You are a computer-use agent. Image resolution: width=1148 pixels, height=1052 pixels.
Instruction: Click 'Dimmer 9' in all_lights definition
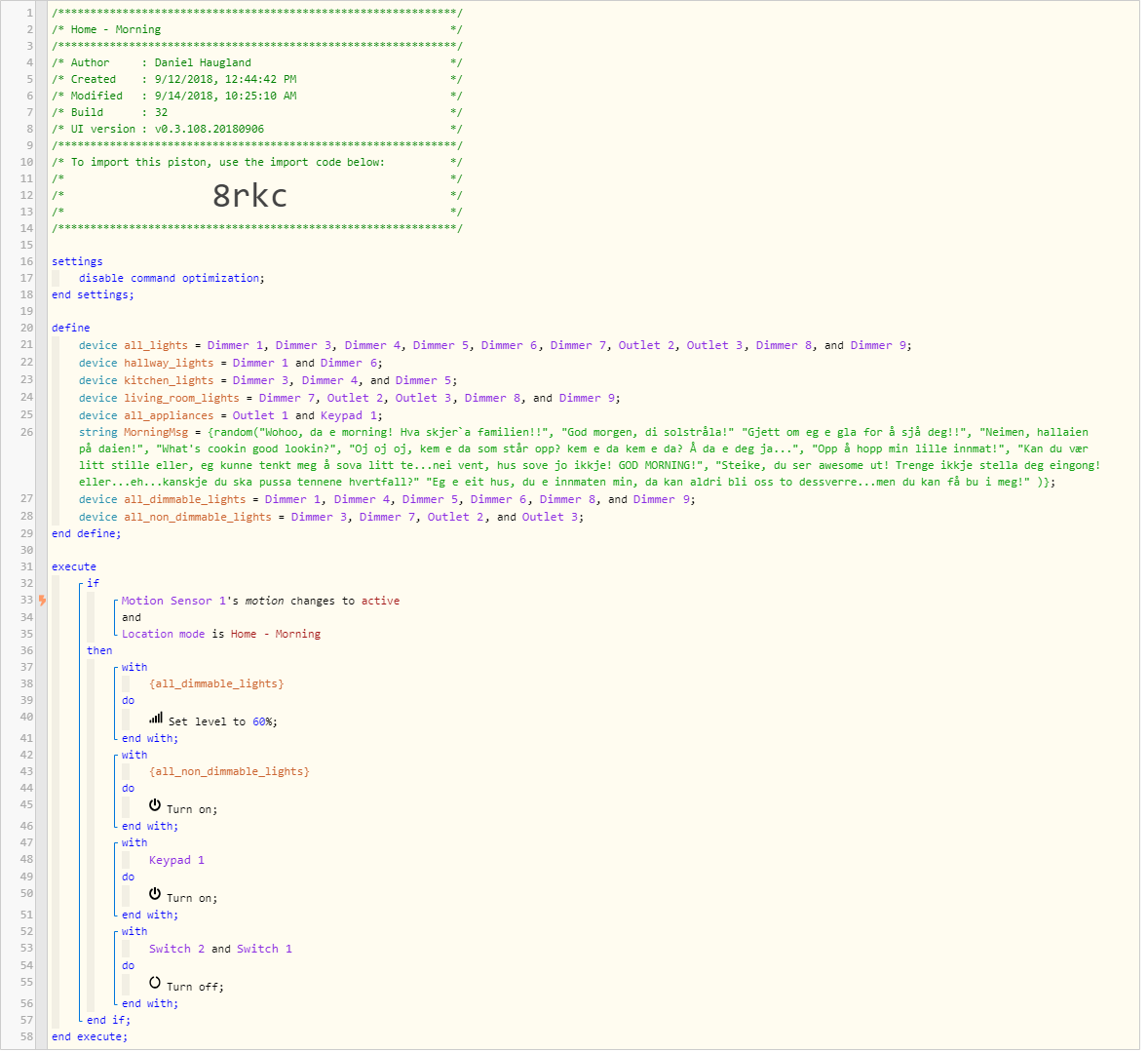pyautogui.click(x=878, y=346)
